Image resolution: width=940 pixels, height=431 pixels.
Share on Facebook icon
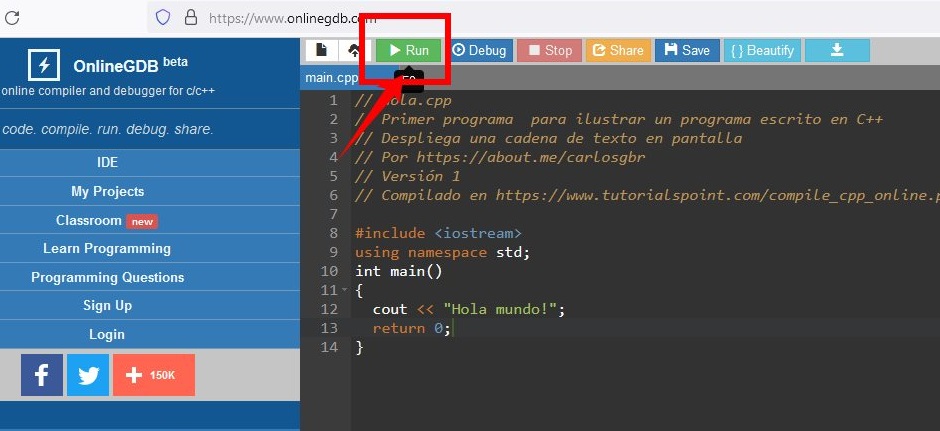42,375
